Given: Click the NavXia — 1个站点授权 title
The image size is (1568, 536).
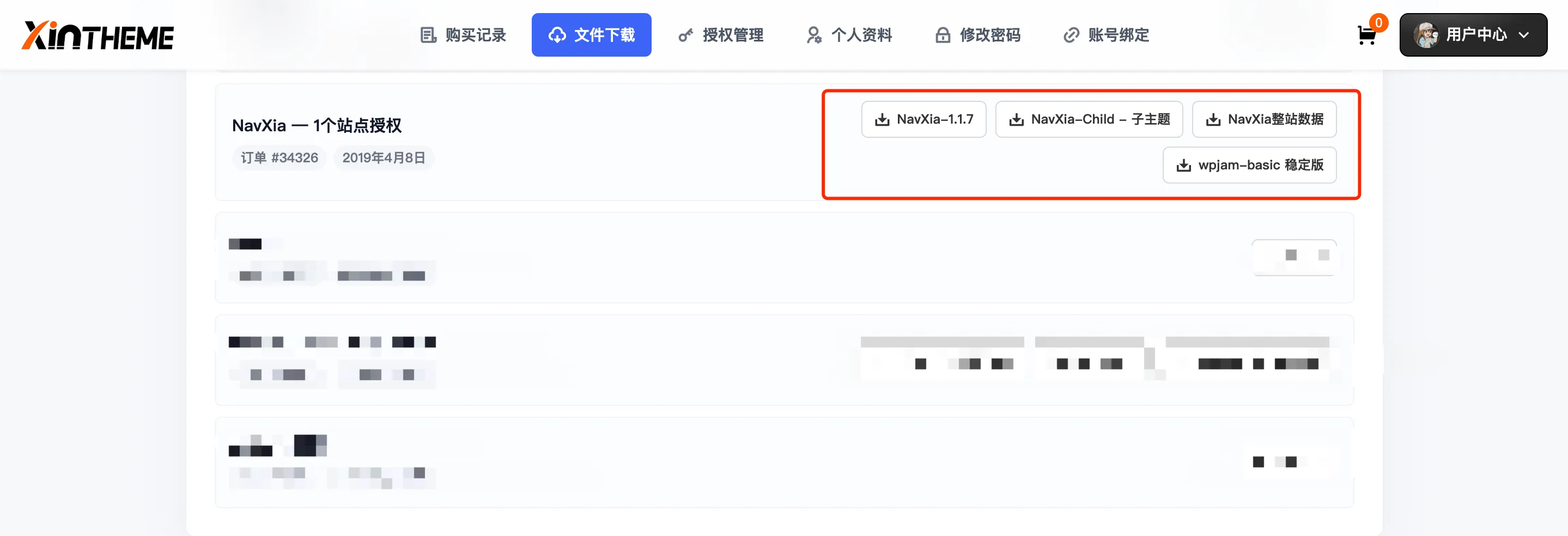Looking at the screenshot, I should pos(317,126).
